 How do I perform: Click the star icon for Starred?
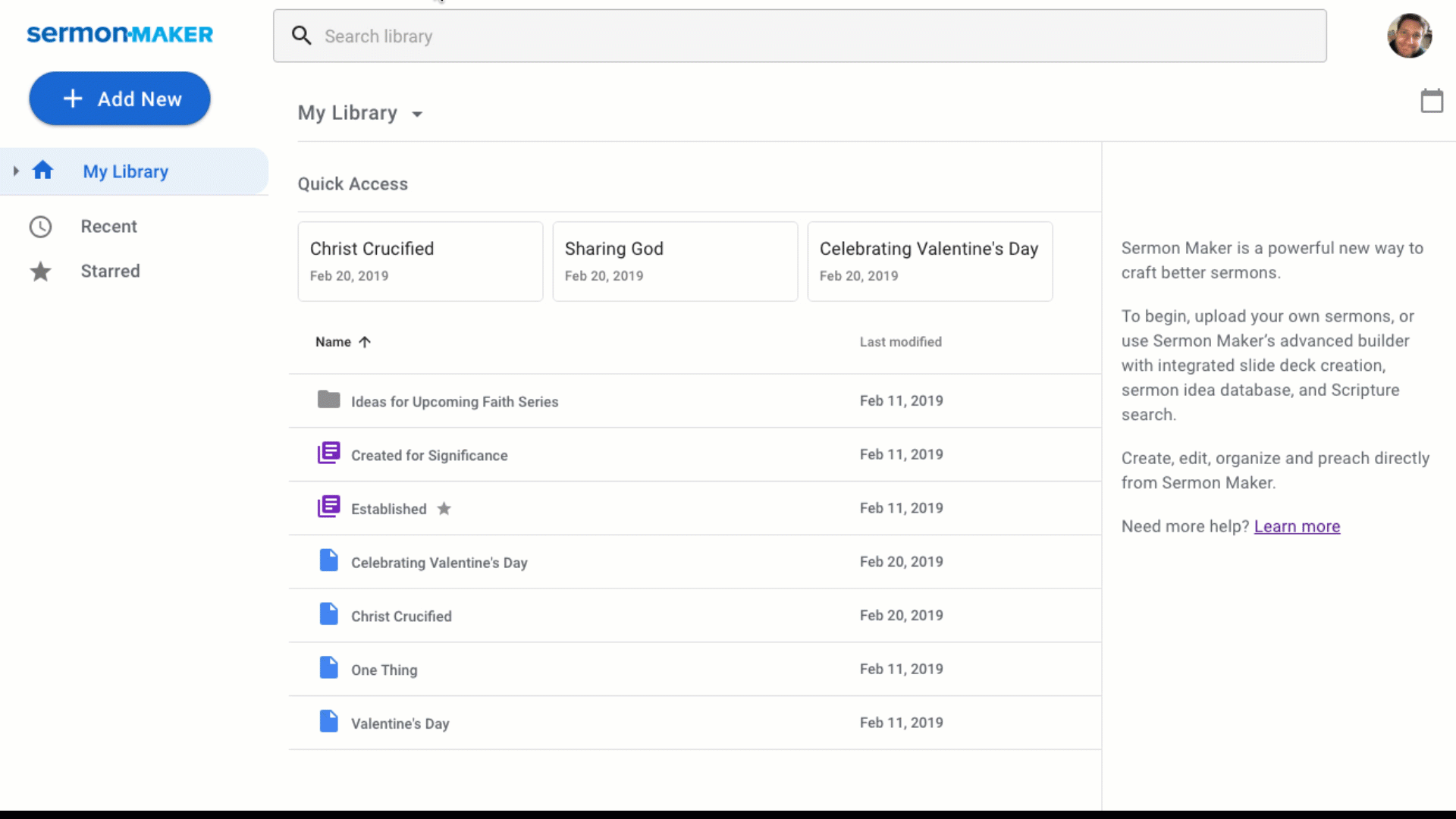40,271
